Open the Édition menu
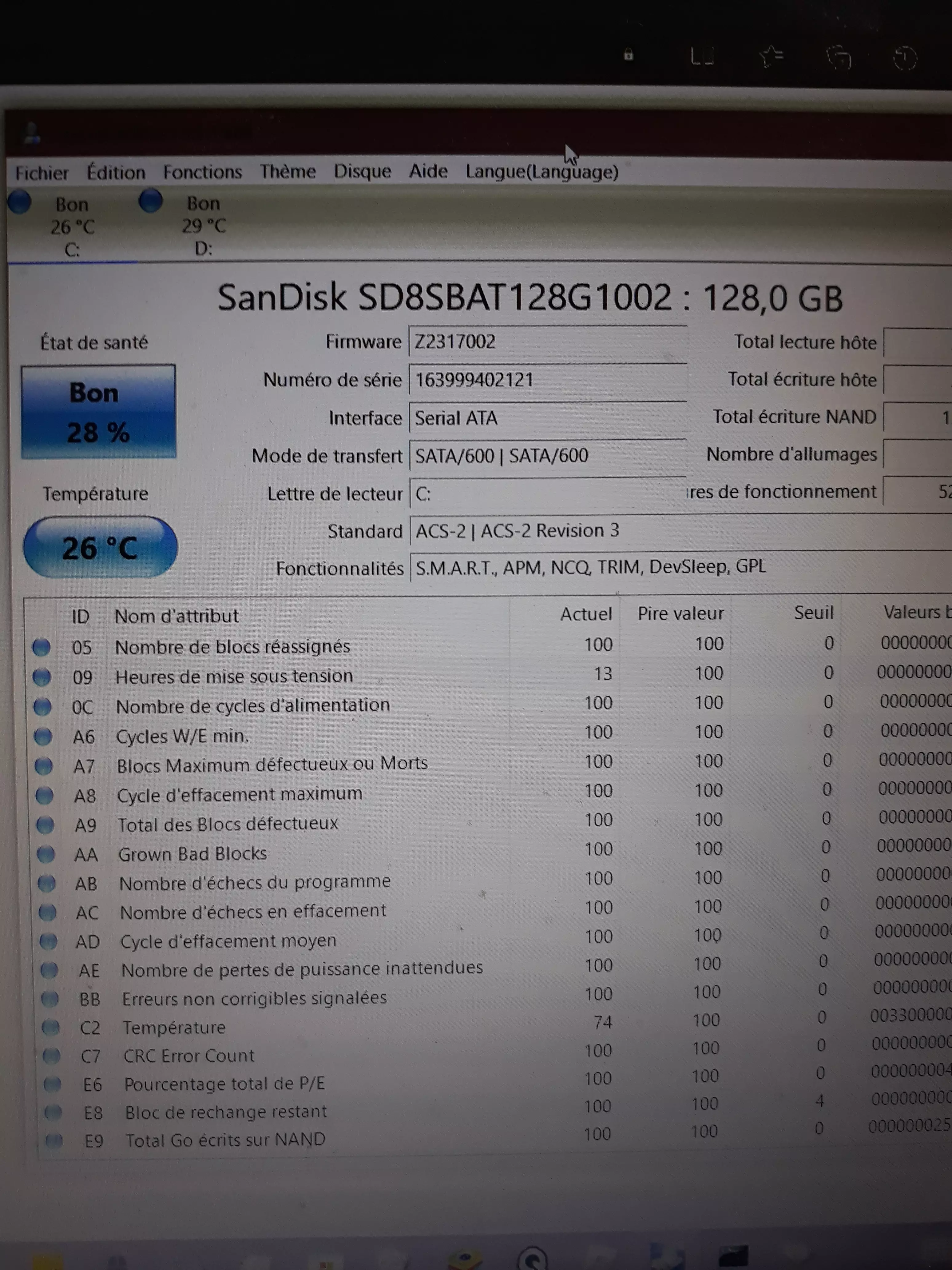 coord(116,172)
